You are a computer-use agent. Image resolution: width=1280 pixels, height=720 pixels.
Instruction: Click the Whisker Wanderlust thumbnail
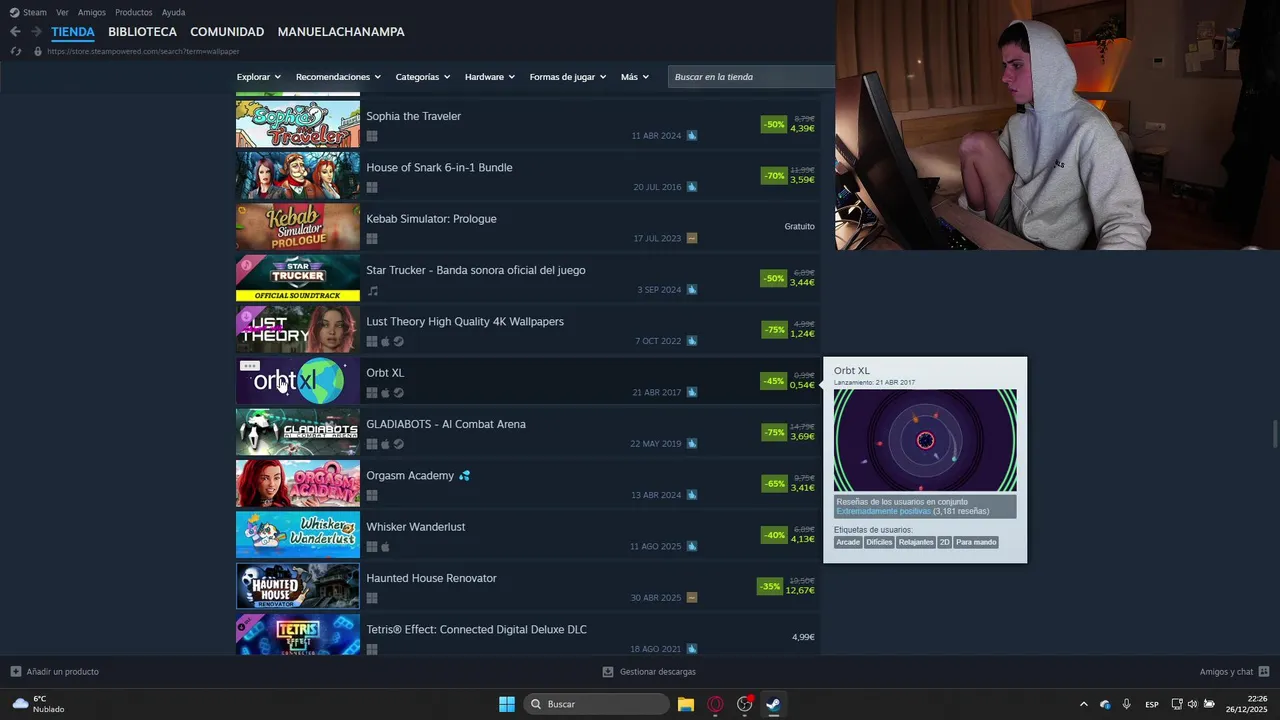pos(298,535)
